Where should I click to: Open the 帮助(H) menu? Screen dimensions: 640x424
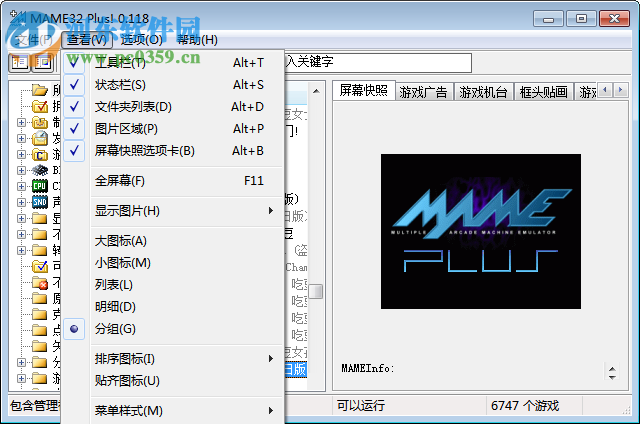[197, 40]
